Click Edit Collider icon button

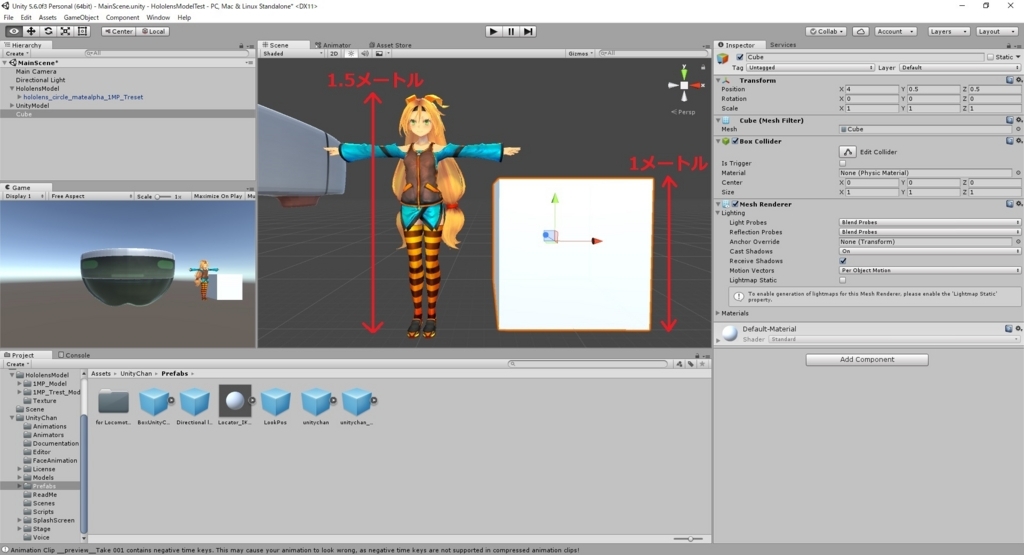[x=848, y=151]
